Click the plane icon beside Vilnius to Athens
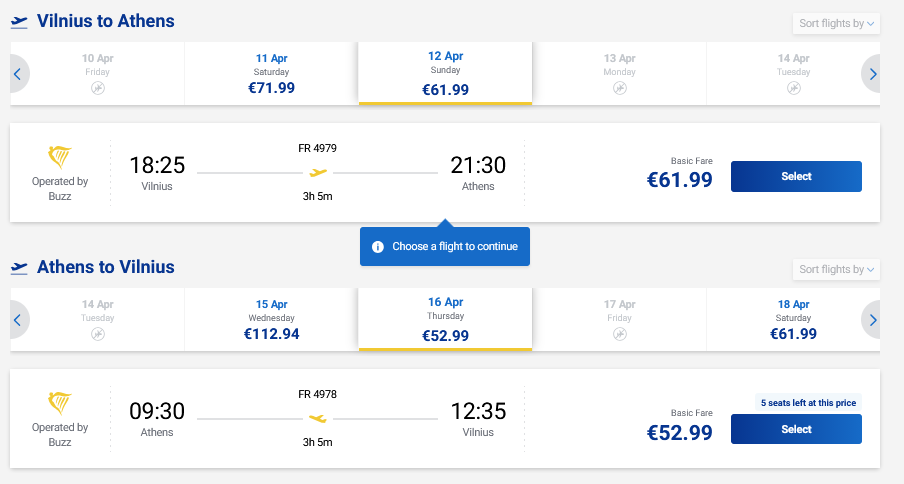This screenshot has width=904, height=484. pos(19,22)
